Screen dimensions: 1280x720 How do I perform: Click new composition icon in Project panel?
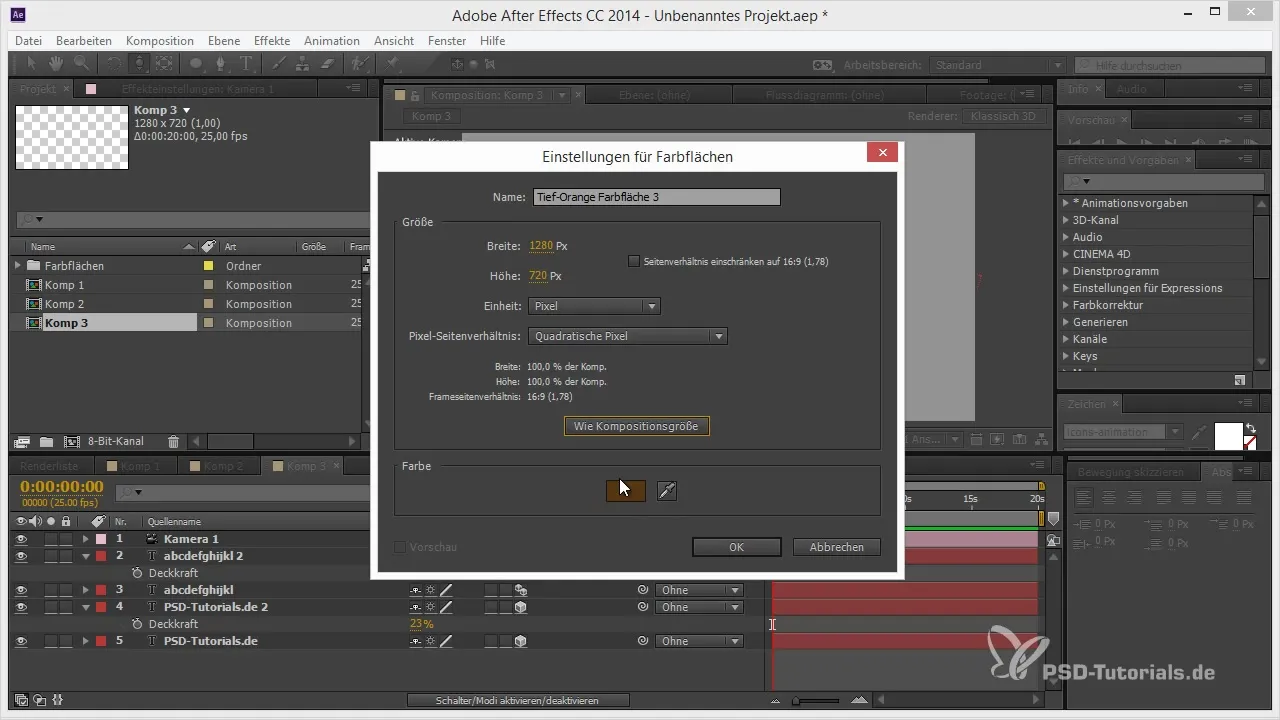72,441
